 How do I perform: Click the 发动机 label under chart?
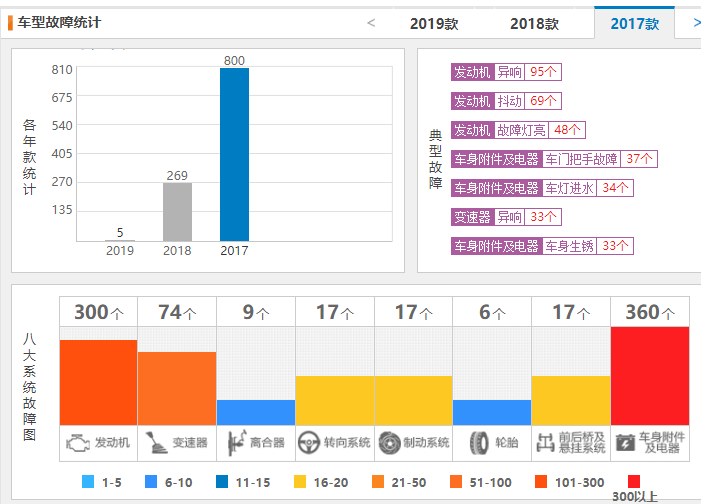(x=112, y=443)
